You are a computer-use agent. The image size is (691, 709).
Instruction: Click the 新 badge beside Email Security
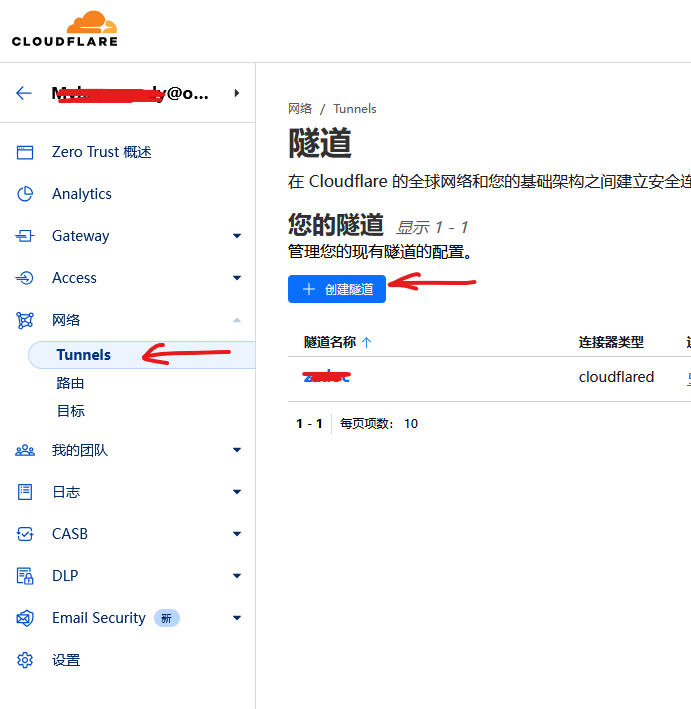click(x=166, y=618)
